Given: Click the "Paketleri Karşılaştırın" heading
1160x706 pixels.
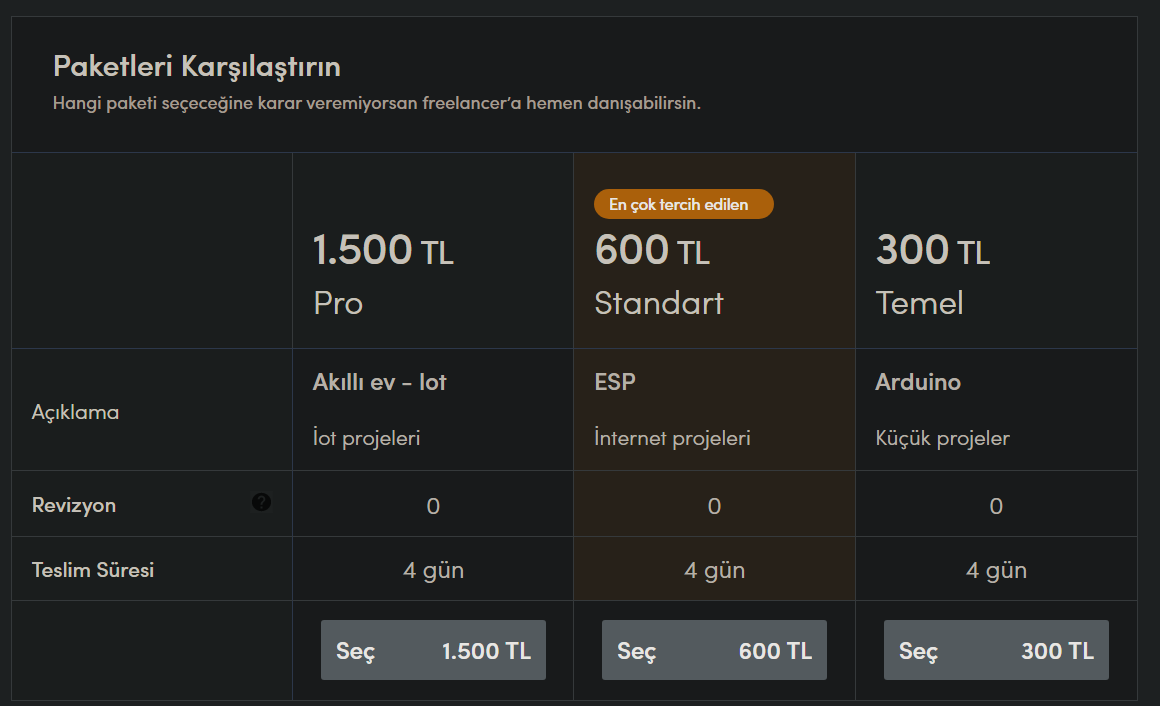Looking at the screenshot, I should [196, 67].
